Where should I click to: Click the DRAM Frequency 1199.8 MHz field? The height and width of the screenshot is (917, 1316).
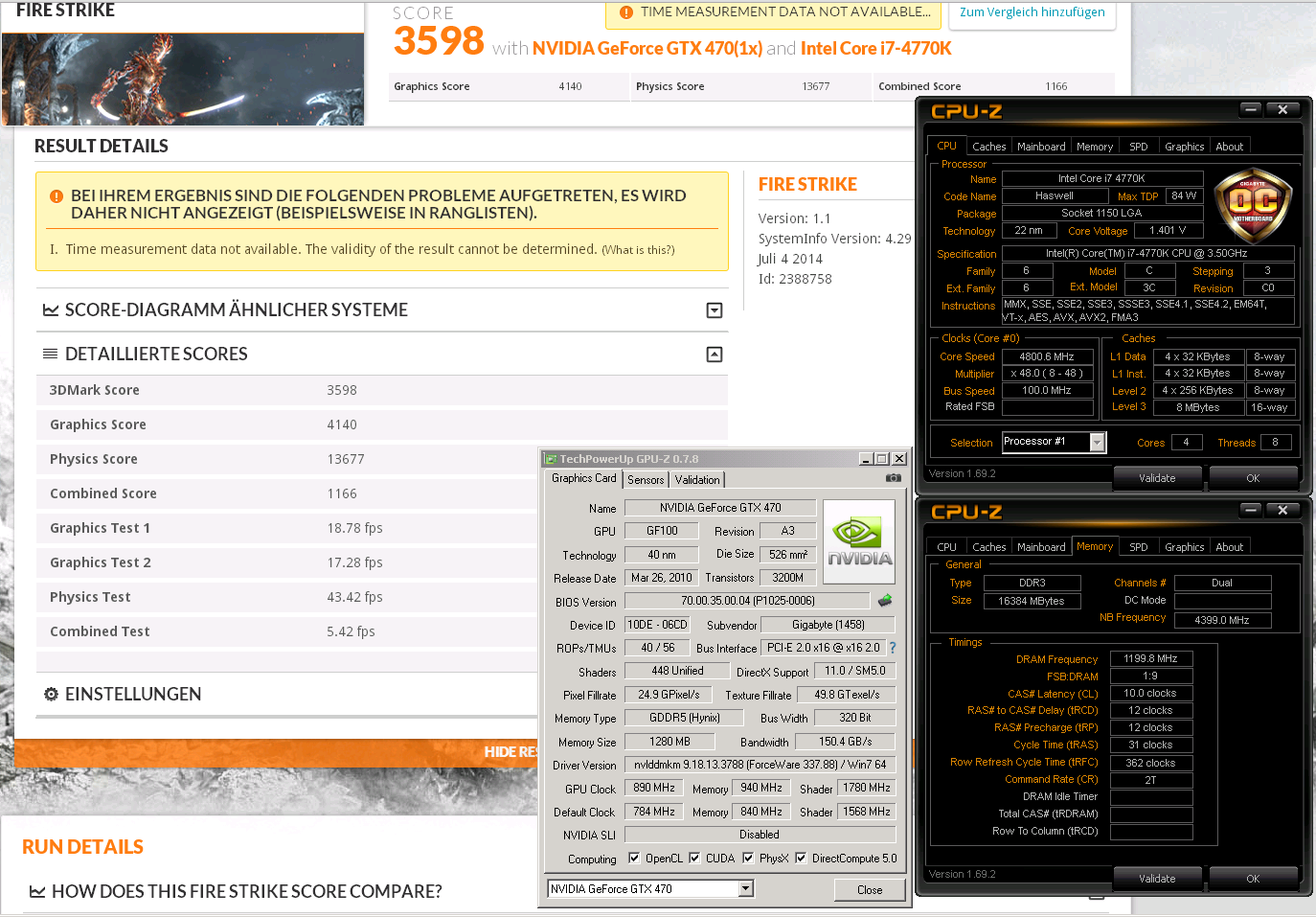[x=1150, y=659]
